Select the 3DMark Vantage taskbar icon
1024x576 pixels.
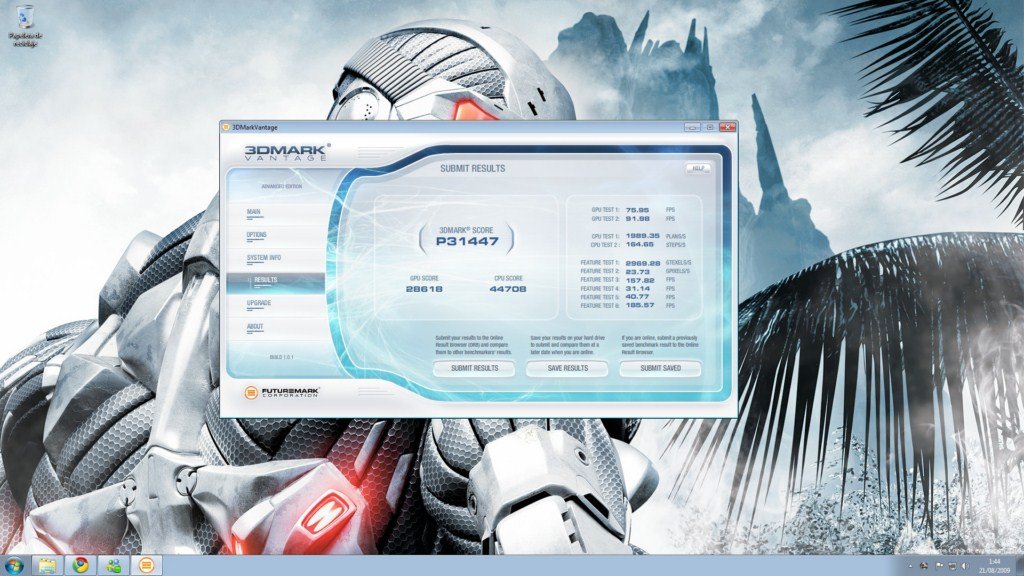(146, 565)
